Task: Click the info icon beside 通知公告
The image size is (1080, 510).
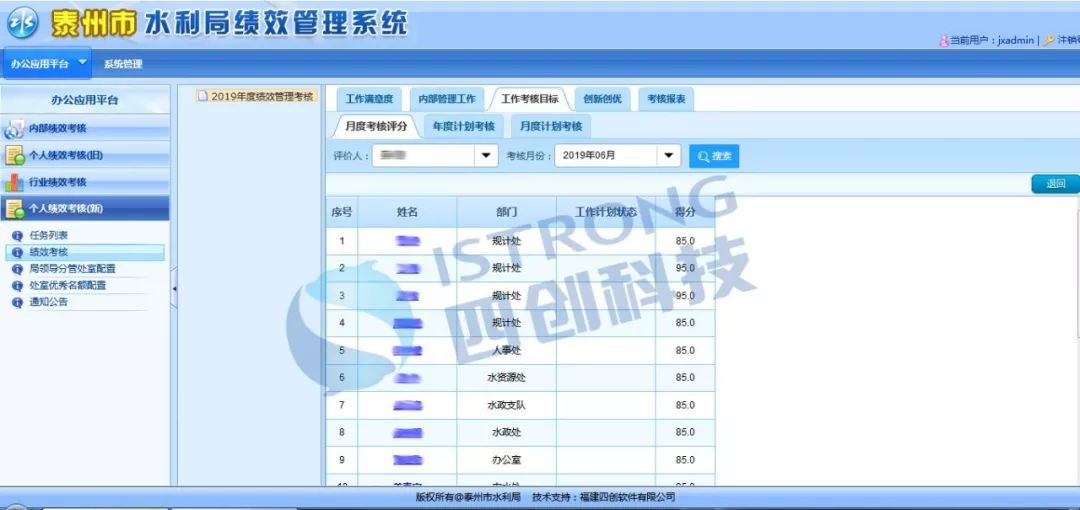Action: pos(17,302)
